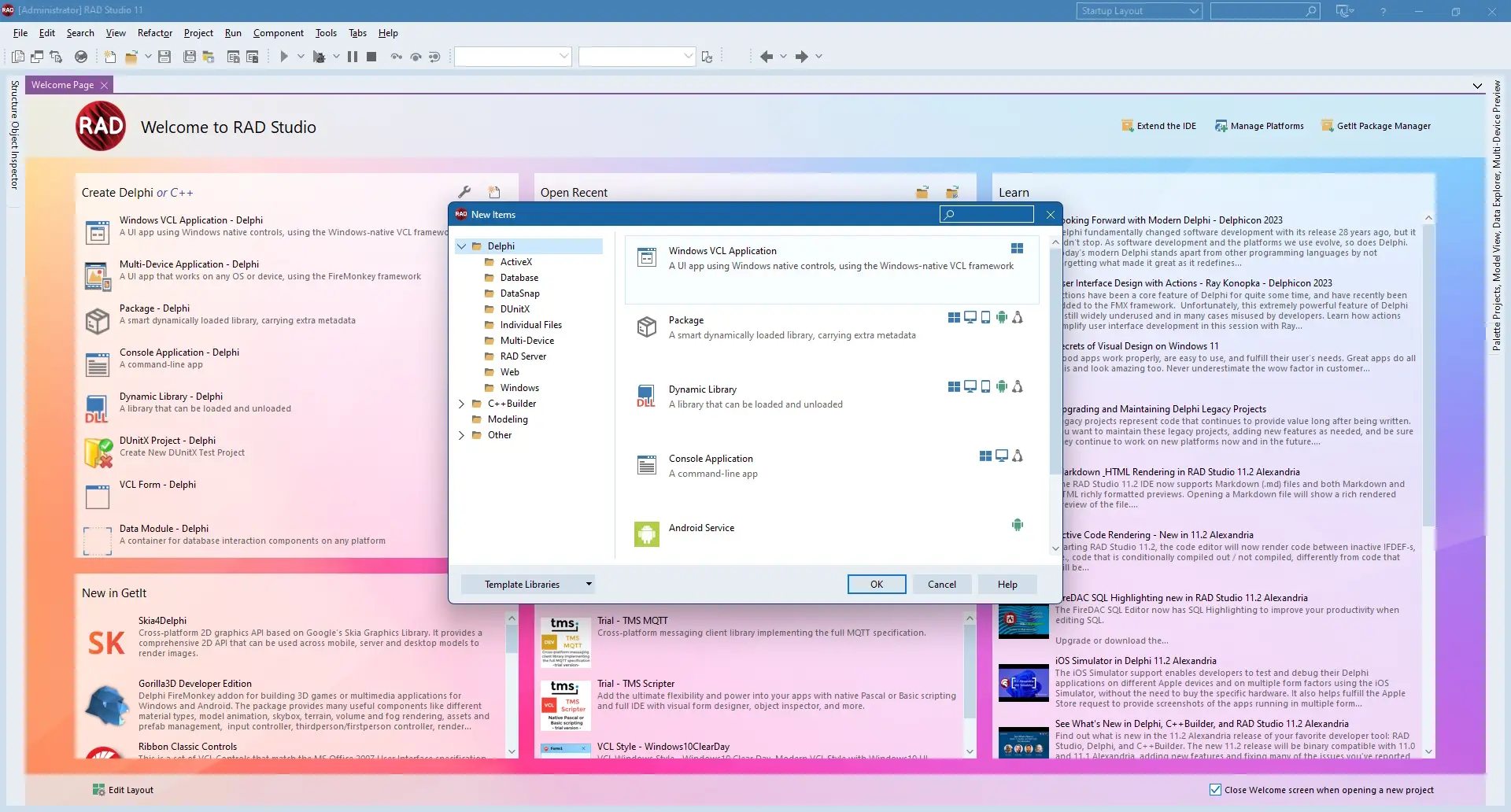Image resolution: width=1511 pixels, height=812 pixels.
Task: Click the Save toolbar icon
Action: [x=164, y=57]
